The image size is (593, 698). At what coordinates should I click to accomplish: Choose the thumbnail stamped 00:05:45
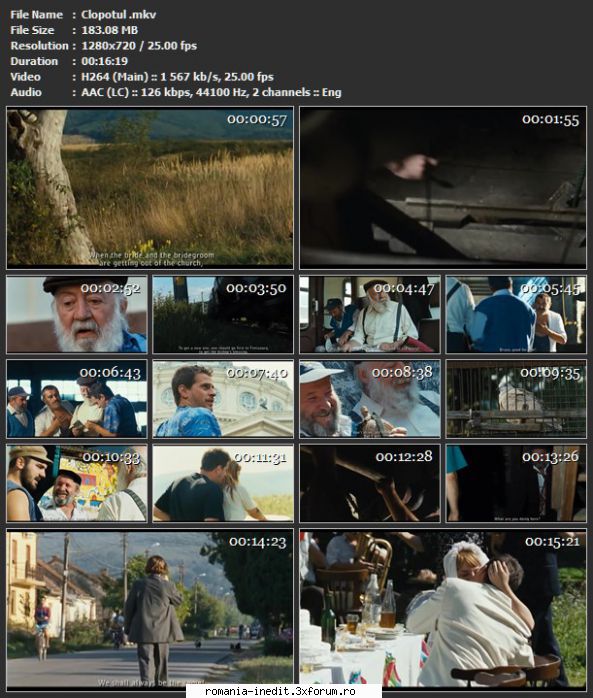[516, 314]
